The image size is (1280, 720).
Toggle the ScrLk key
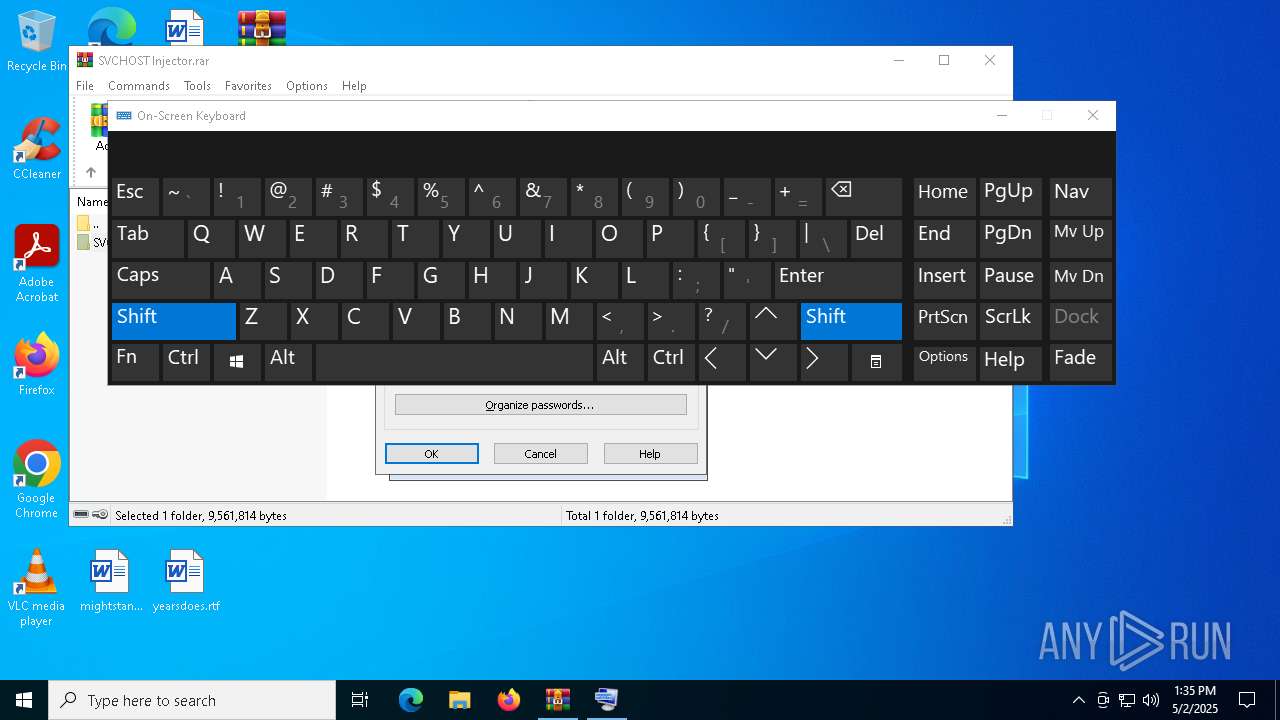1011,321
